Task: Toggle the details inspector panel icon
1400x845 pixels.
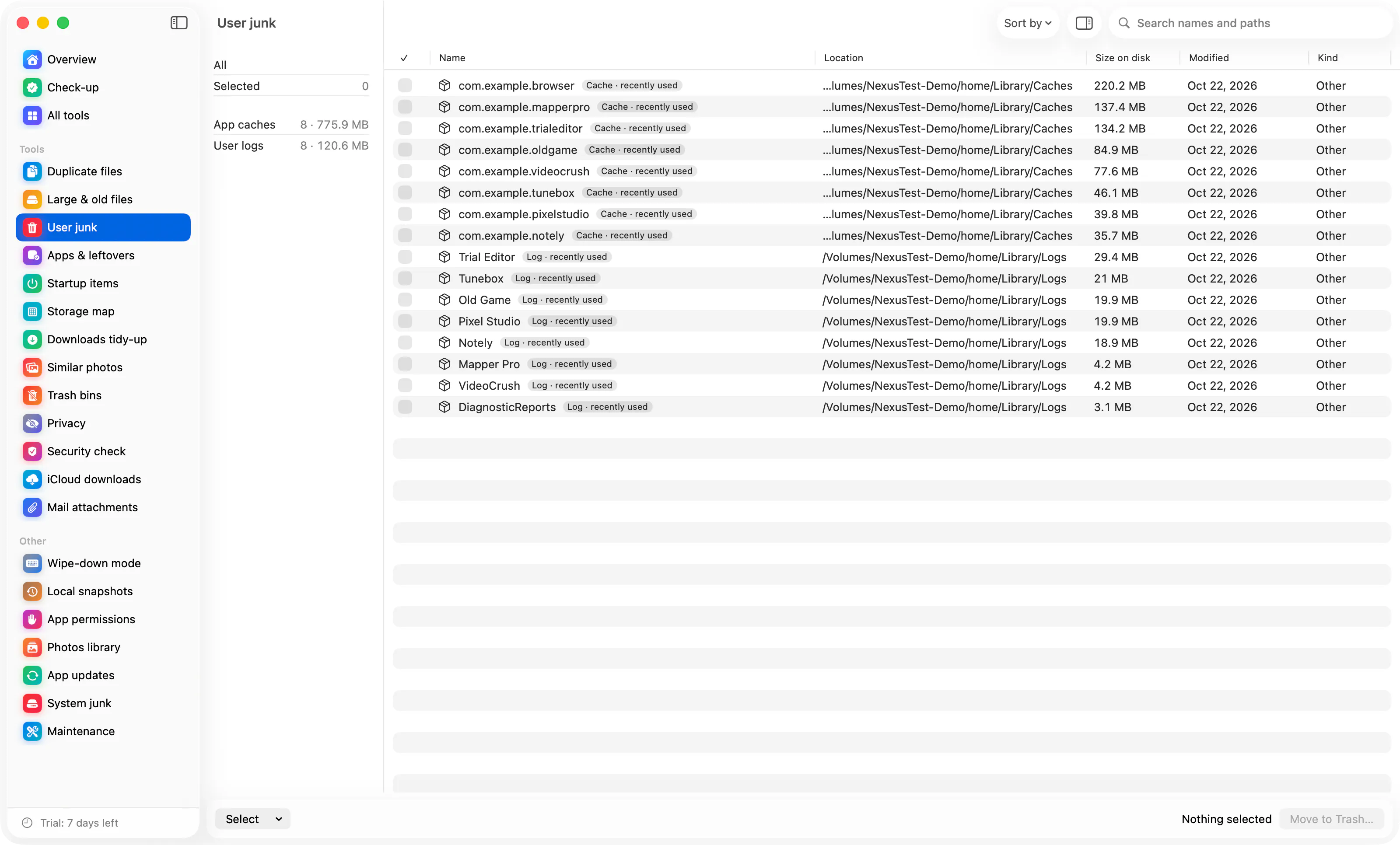Action: pos(1084,23)
